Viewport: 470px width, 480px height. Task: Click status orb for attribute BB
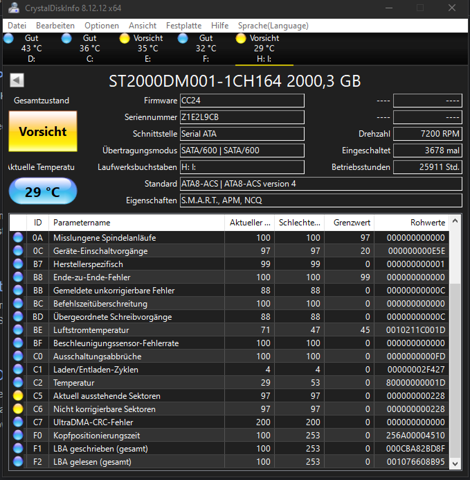(18, 290)
